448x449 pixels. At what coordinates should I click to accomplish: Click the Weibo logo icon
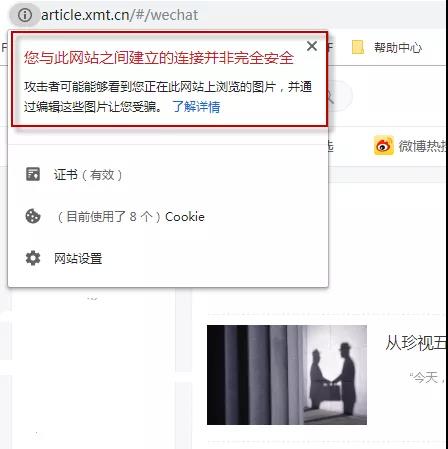(383, 146)
